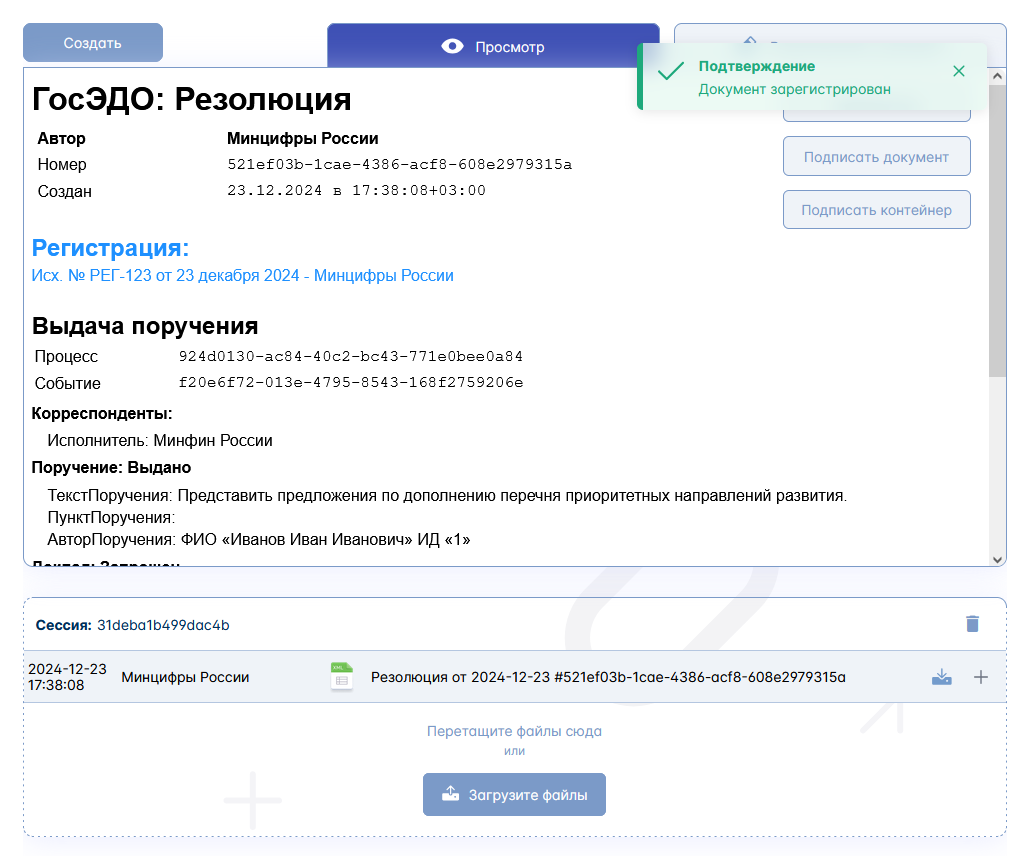Click the document number 521ef03b-1cae-4386-acf8-608e2979315a
The height and width of the screenshot is (856, 1026).
click(x=400, y=164)
